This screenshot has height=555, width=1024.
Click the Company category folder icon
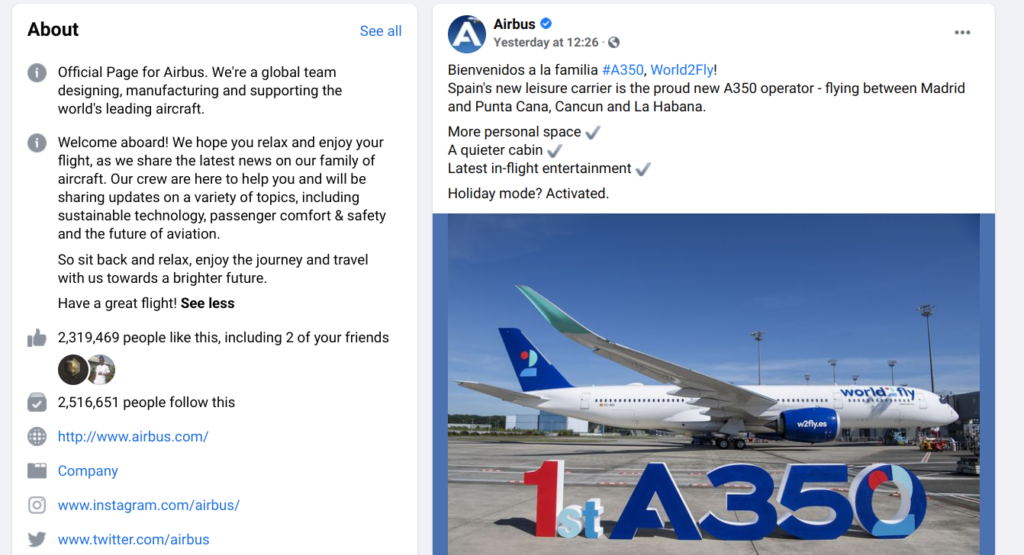37,471
